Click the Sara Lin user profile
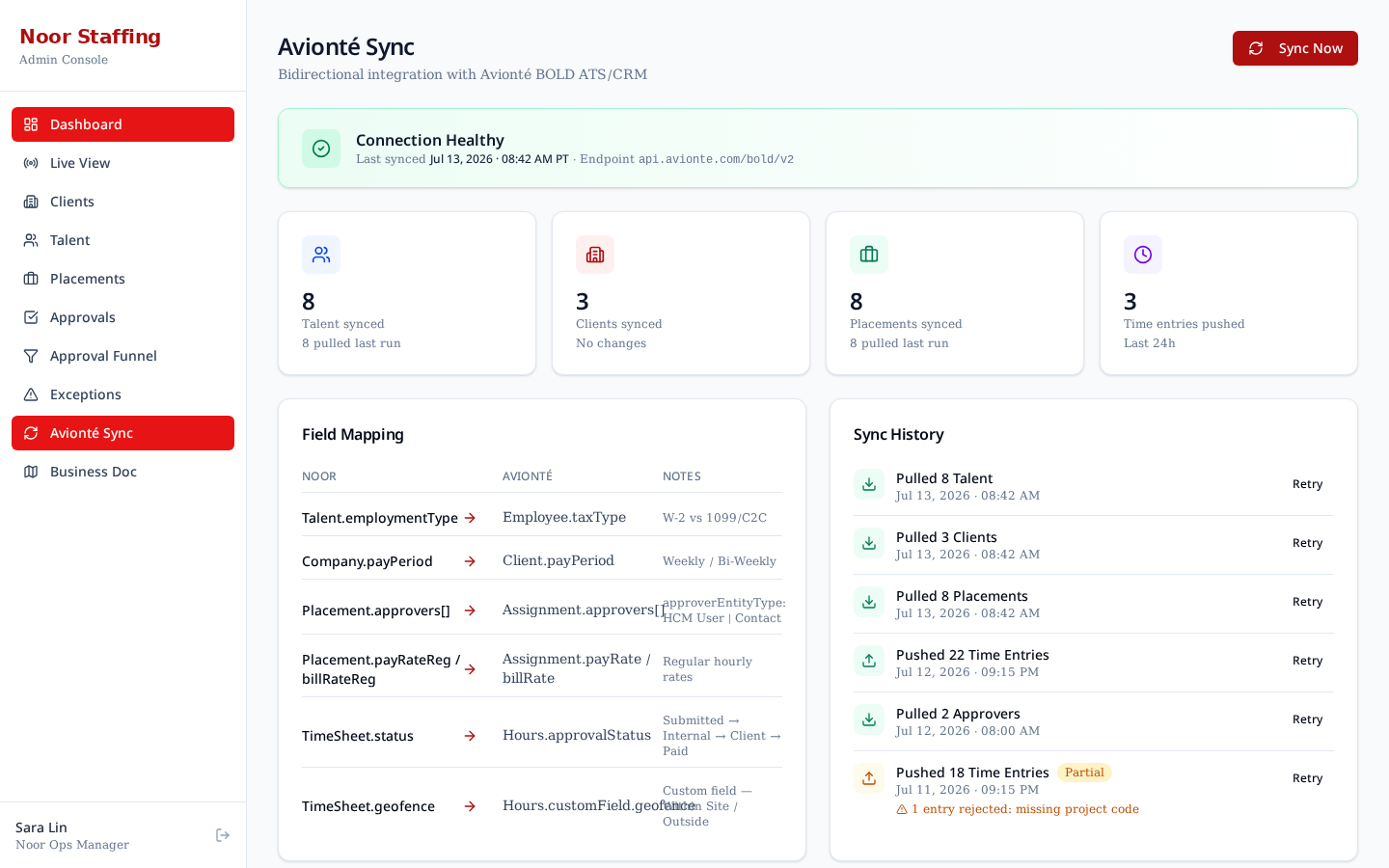The height and width of the screenshot is (868, 1389). pyautogui.click(x=72, y=835)
